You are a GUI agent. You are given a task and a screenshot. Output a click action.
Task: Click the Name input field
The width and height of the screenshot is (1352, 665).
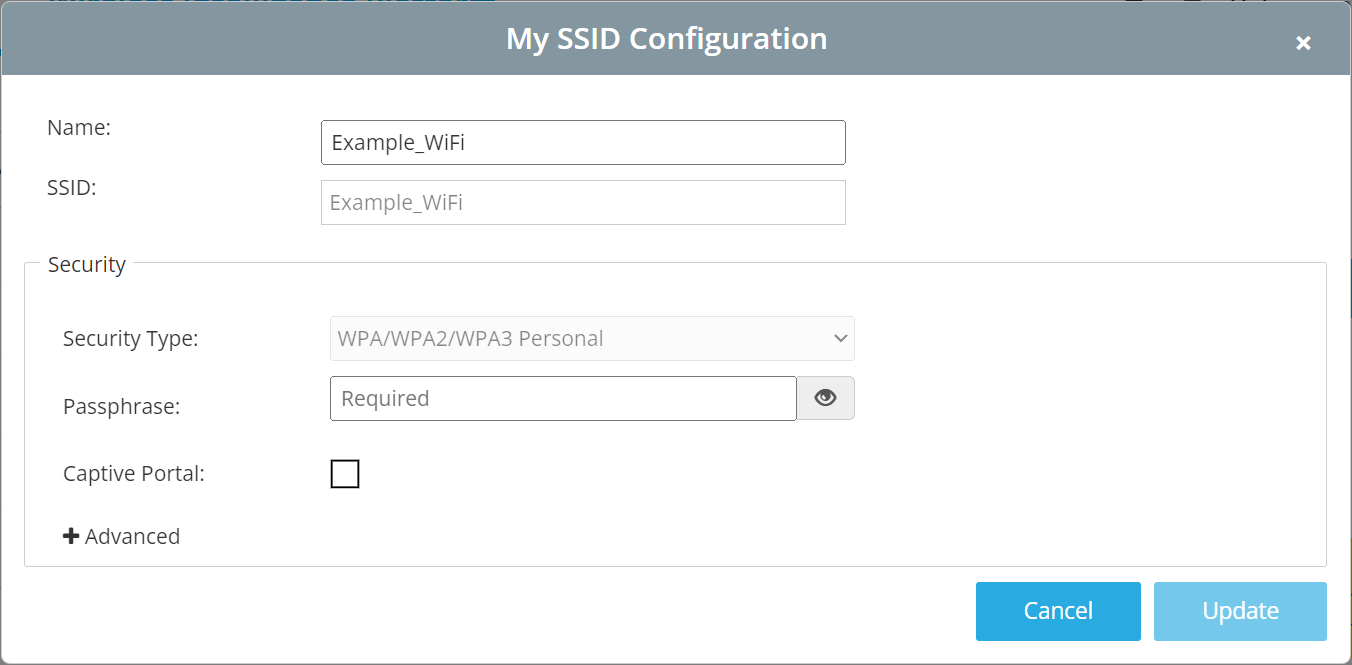pyautogui.click(x=583, y=142)
